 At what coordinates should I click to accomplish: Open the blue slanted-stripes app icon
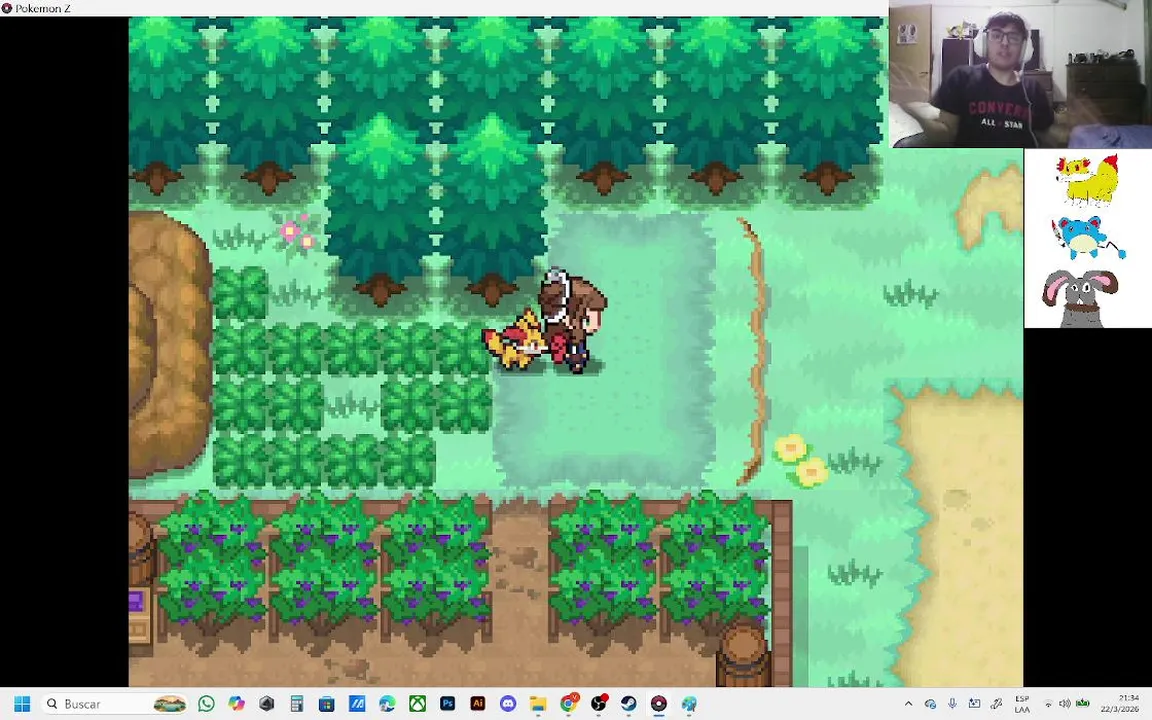(x=357, y=704)
